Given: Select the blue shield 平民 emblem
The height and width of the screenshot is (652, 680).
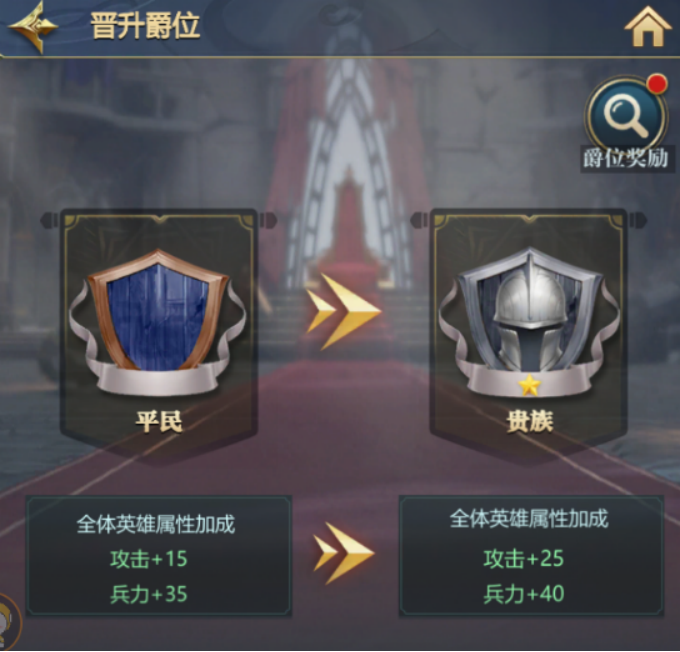Looking at the screenshot, I should pyautogui.click(x=157, y=322).
